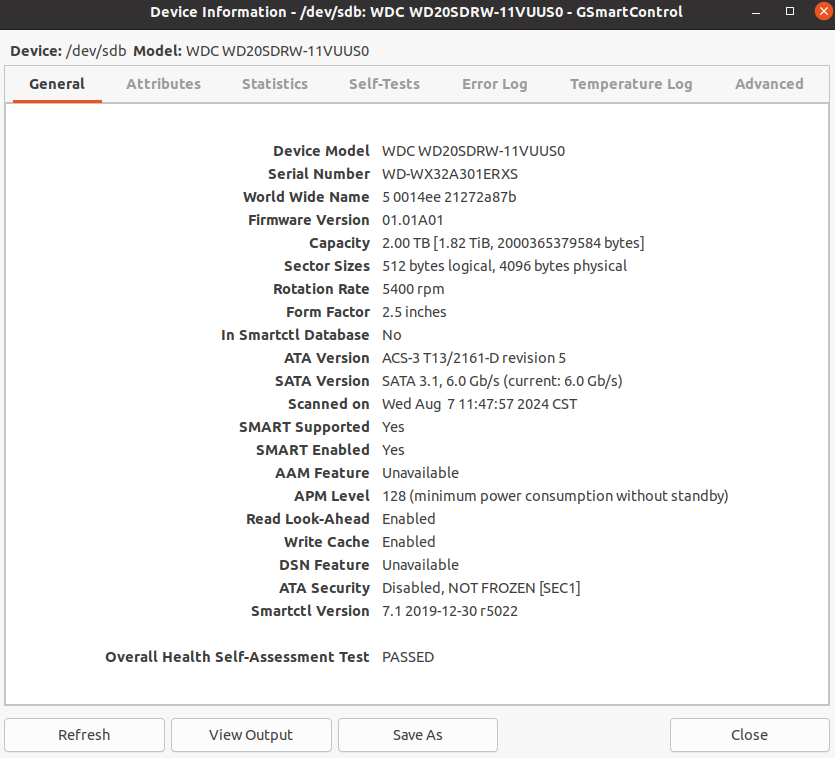Click the Refresh button
Viewport: 835px width, 758px height.
coord(84,735)
